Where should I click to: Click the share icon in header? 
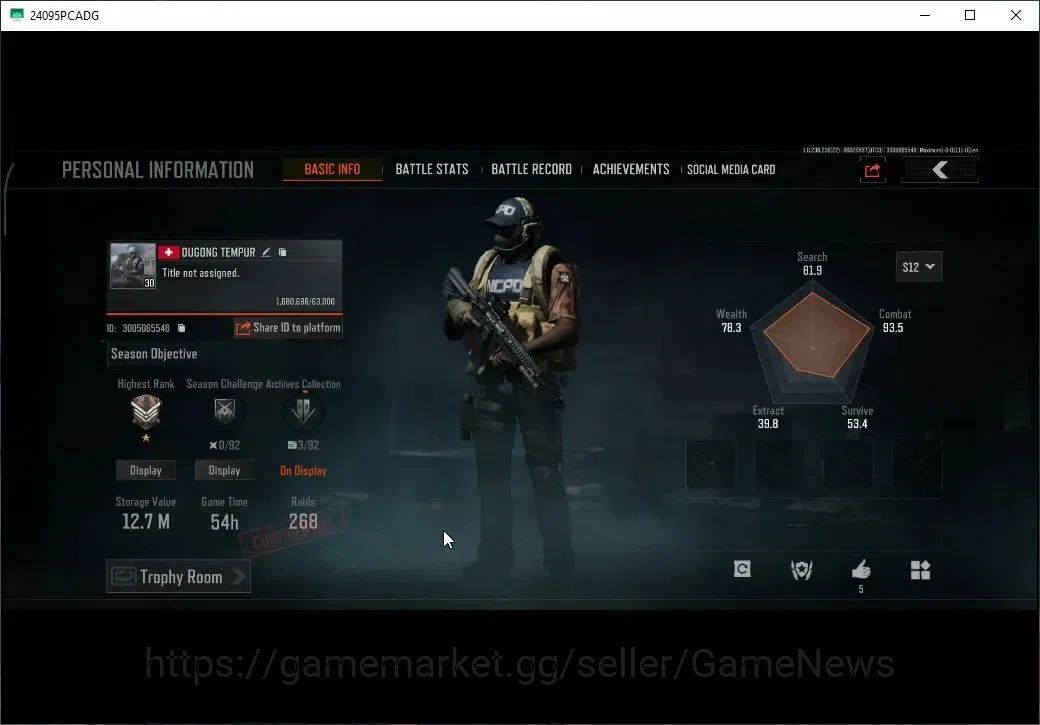[x=872, y=170]
